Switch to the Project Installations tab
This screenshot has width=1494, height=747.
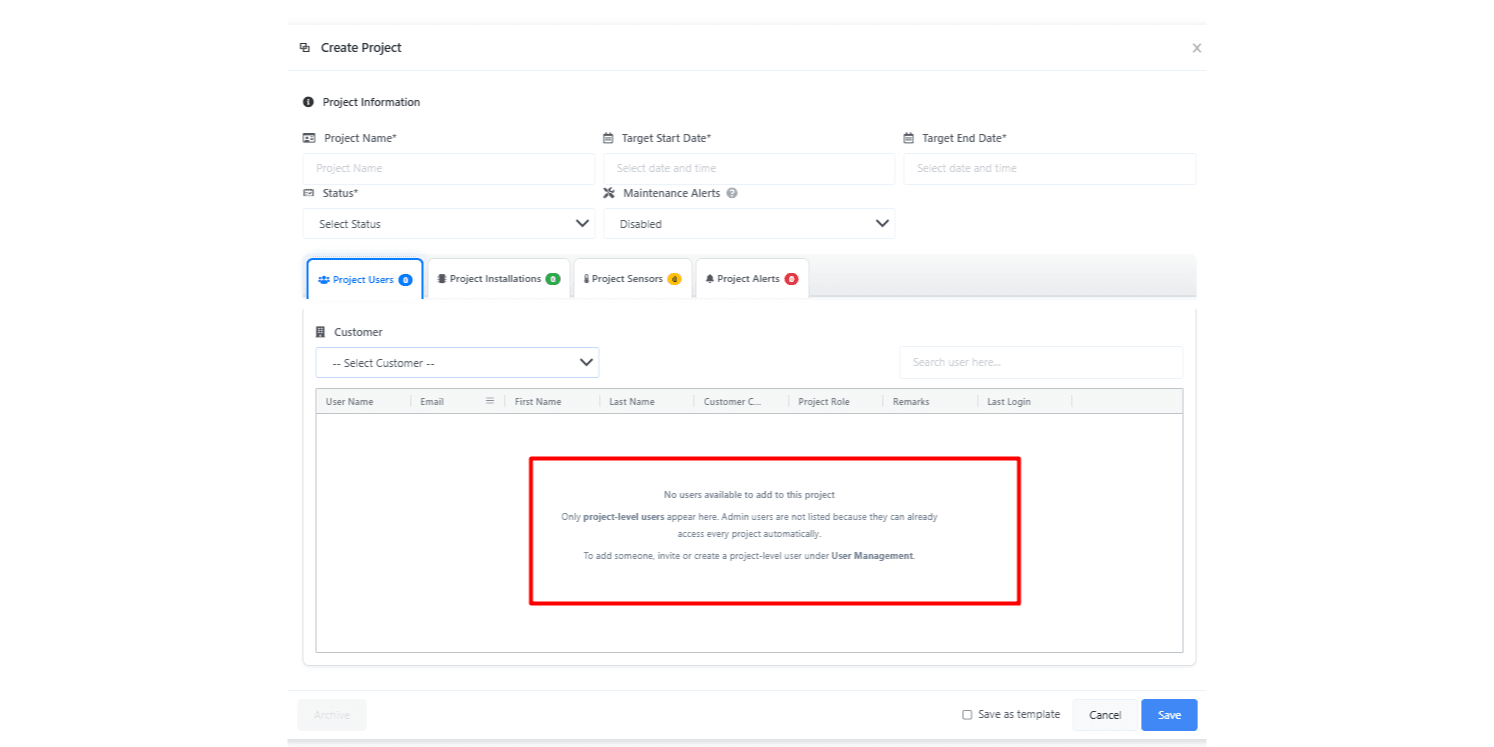(499, 279)
